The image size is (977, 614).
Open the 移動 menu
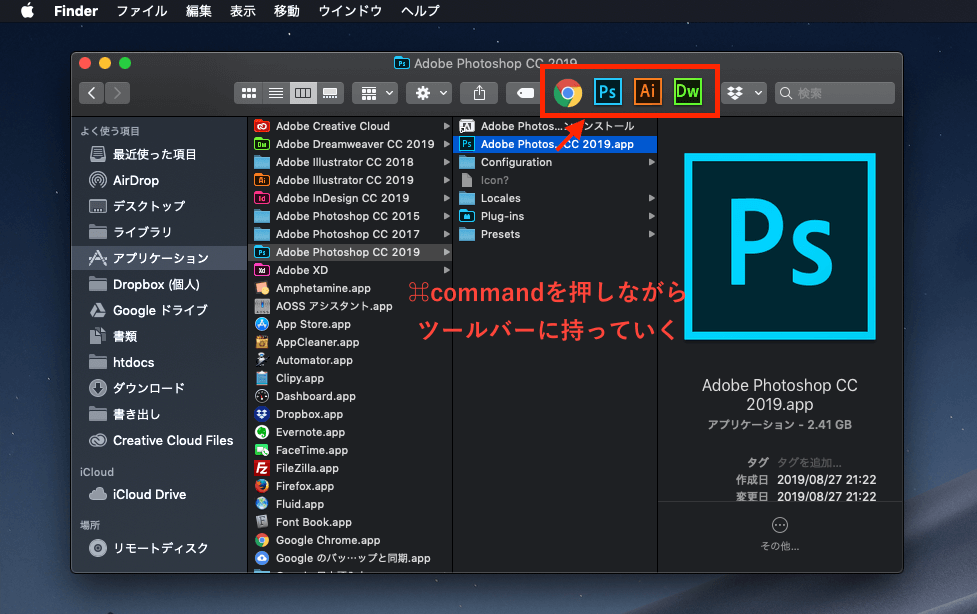coord(287,11)
